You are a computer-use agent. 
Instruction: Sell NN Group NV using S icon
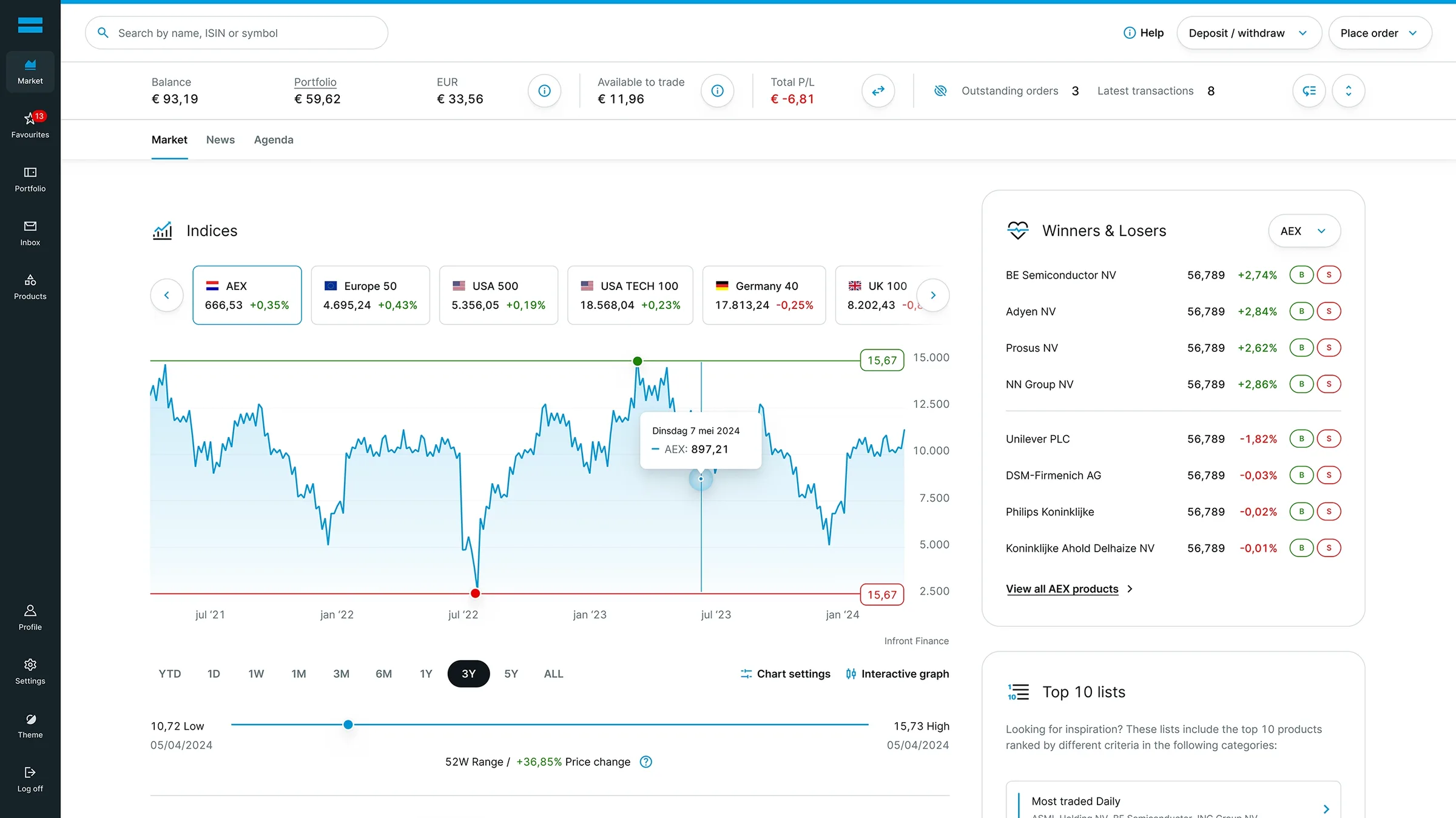coord(1329,384)
